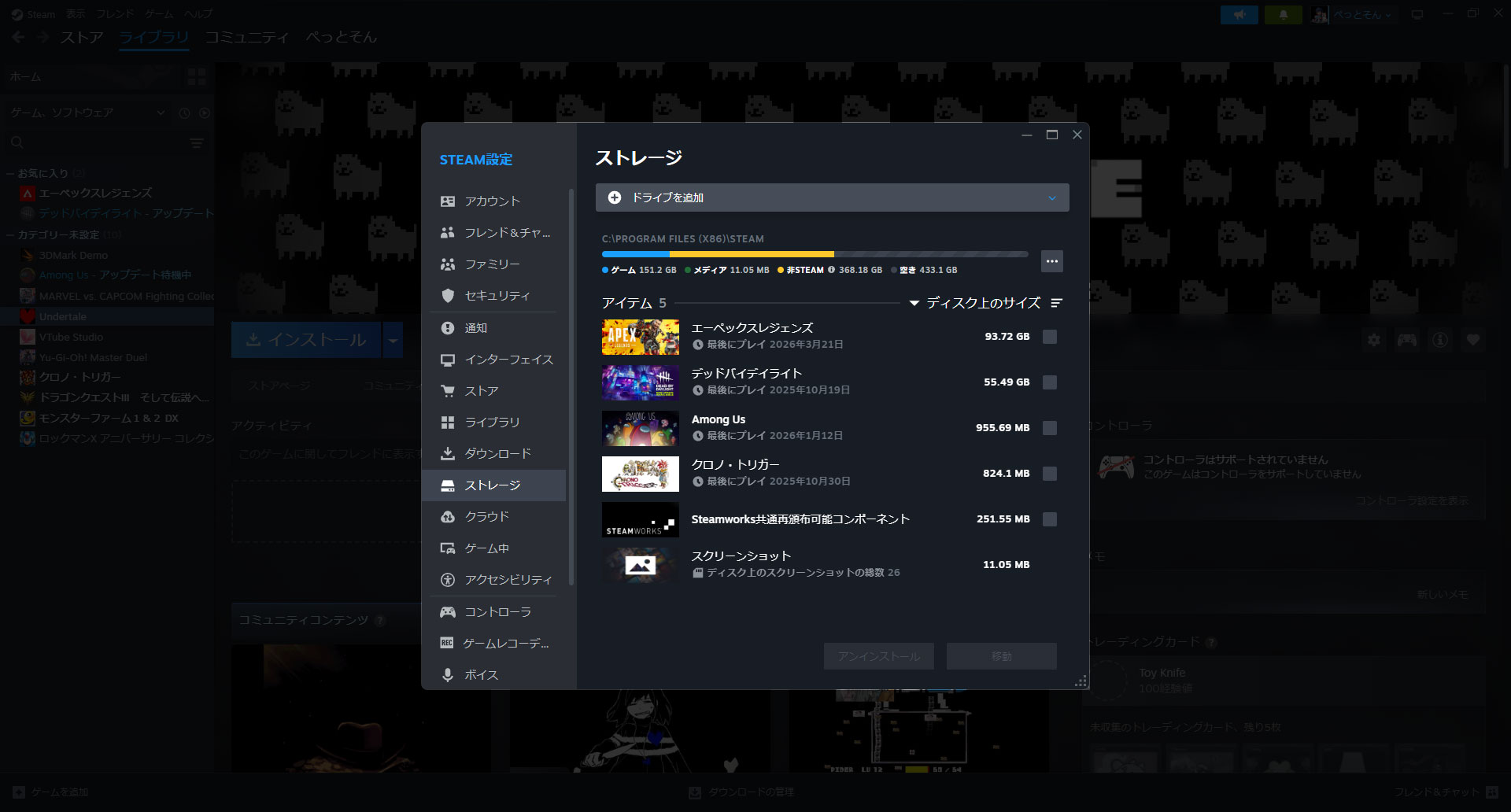Switch to the インターフェイス settings tab
The width and height of the screenshot is (1511, 812).
(x=508, y=360)
